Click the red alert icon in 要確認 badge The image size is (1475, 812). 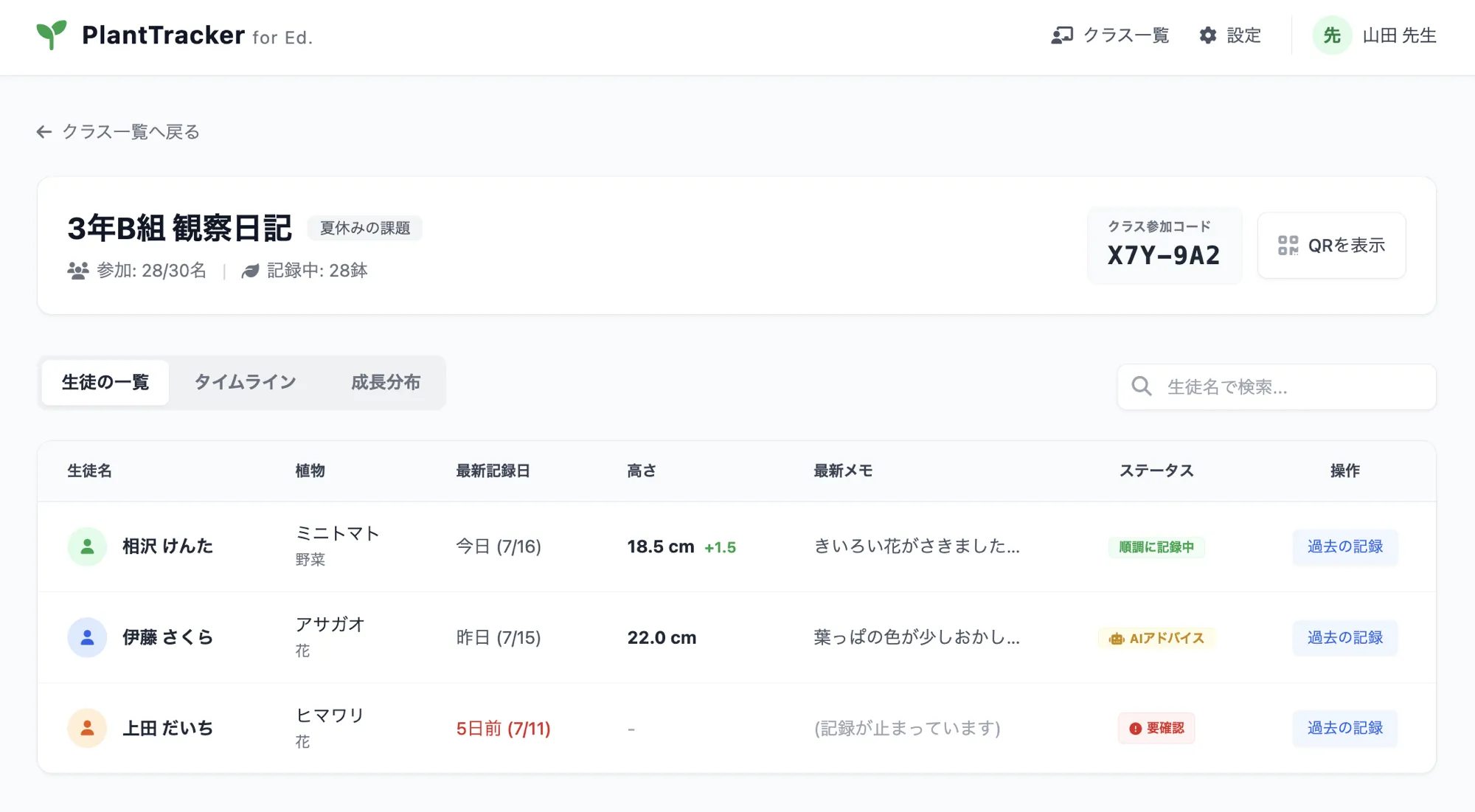tap(1136, 729)
